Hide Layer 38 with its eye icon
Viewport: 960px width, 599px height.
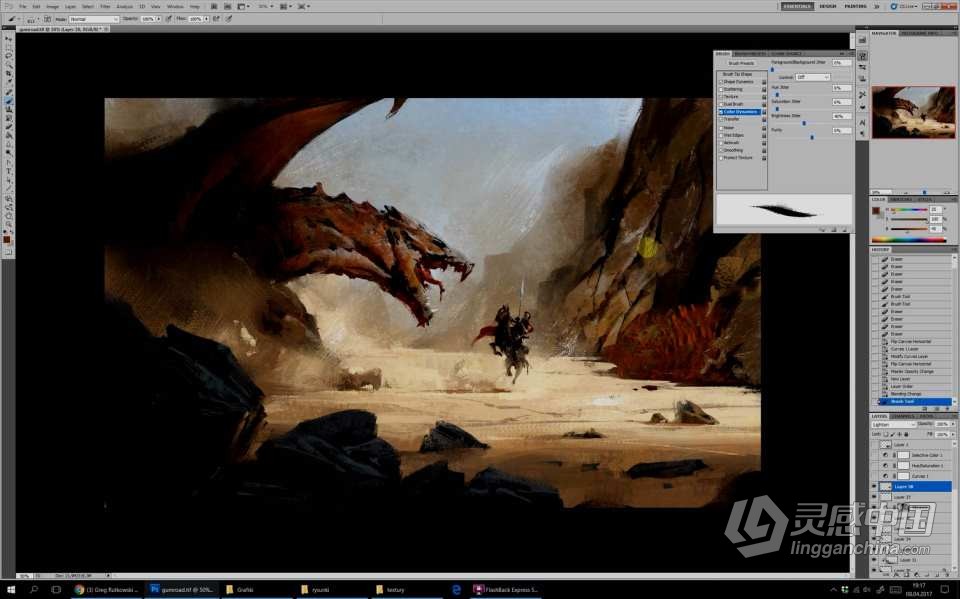point(874,486)
